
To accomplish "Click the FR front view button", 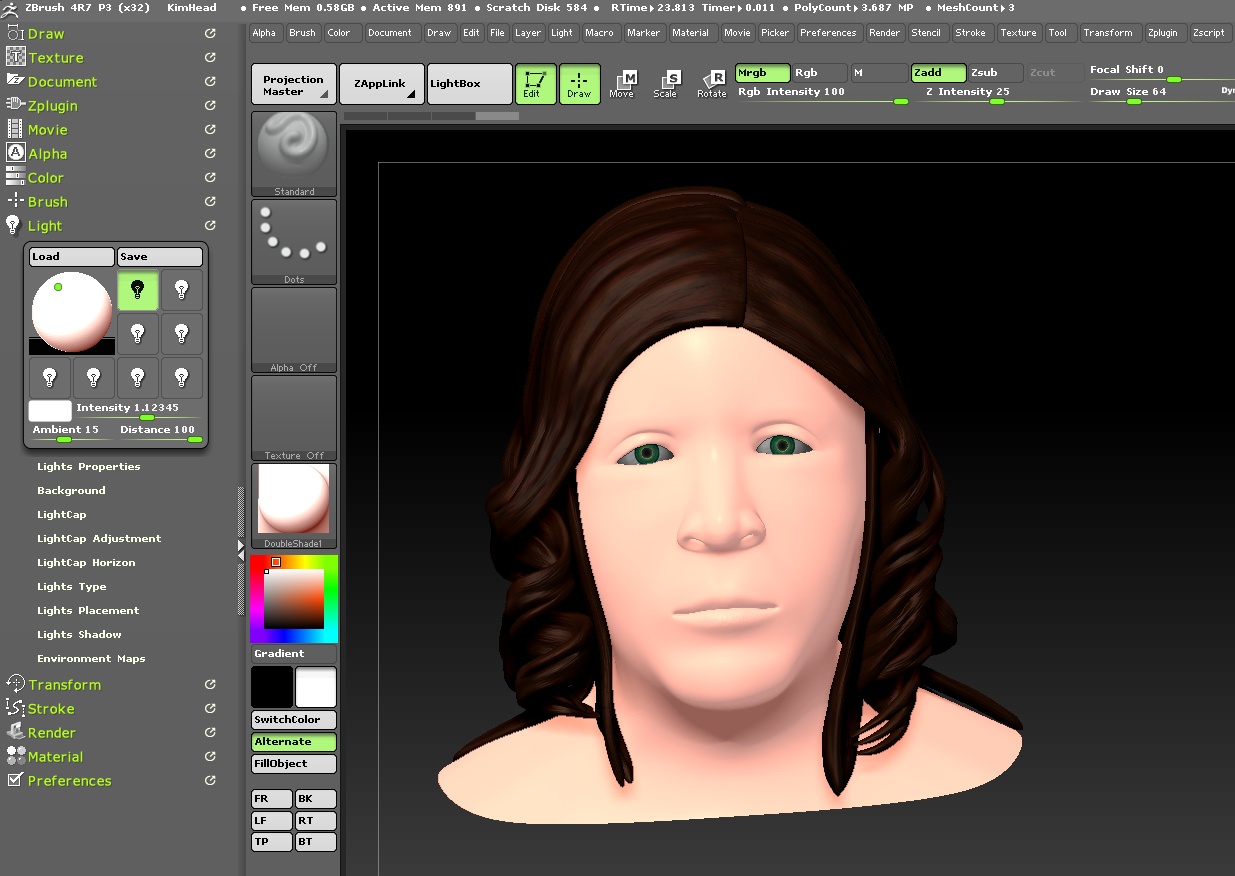I will click(272, 799).
